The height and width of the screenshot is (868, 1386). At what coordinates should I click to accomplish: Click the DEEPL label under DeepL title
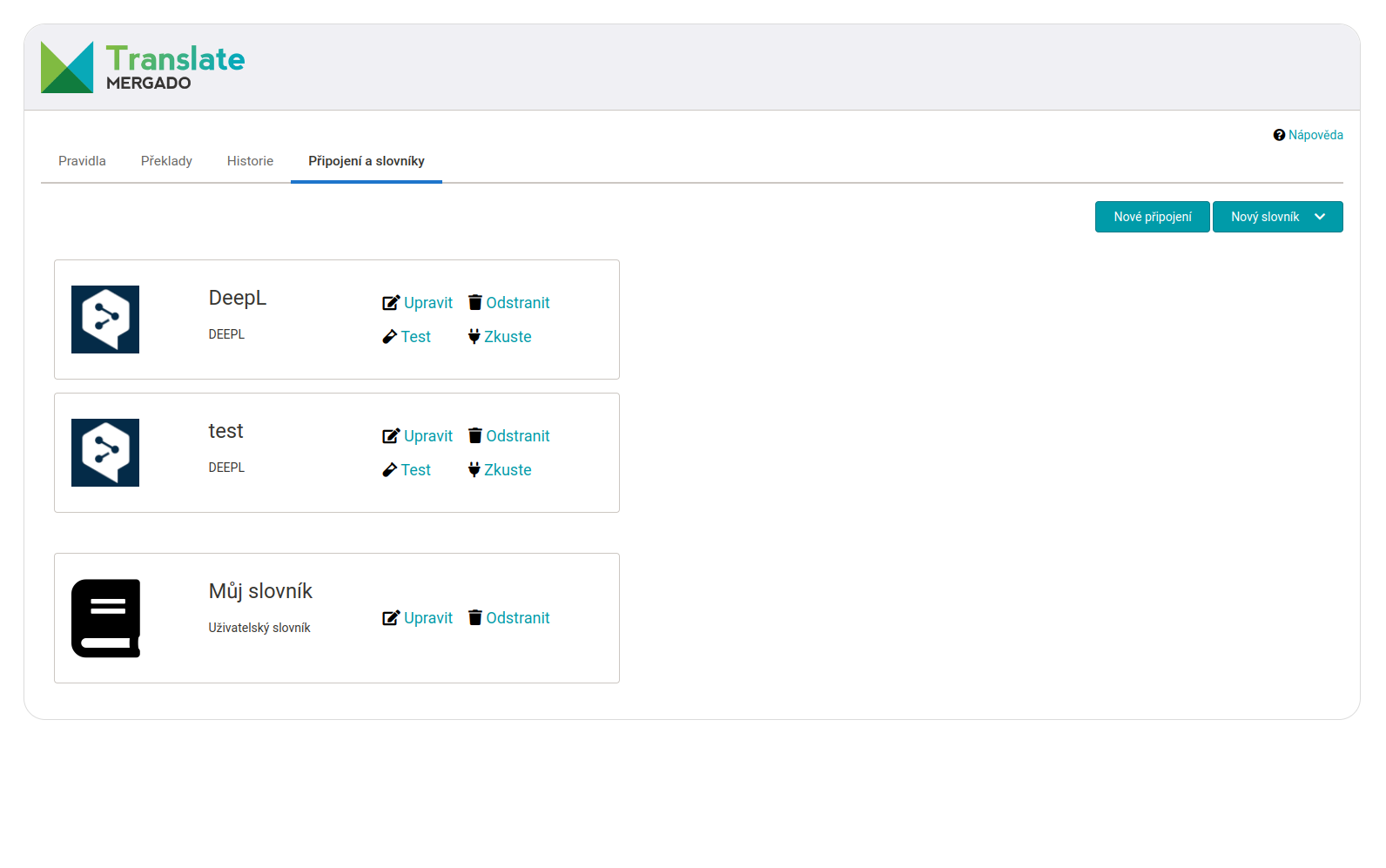[x=226, y=334]
